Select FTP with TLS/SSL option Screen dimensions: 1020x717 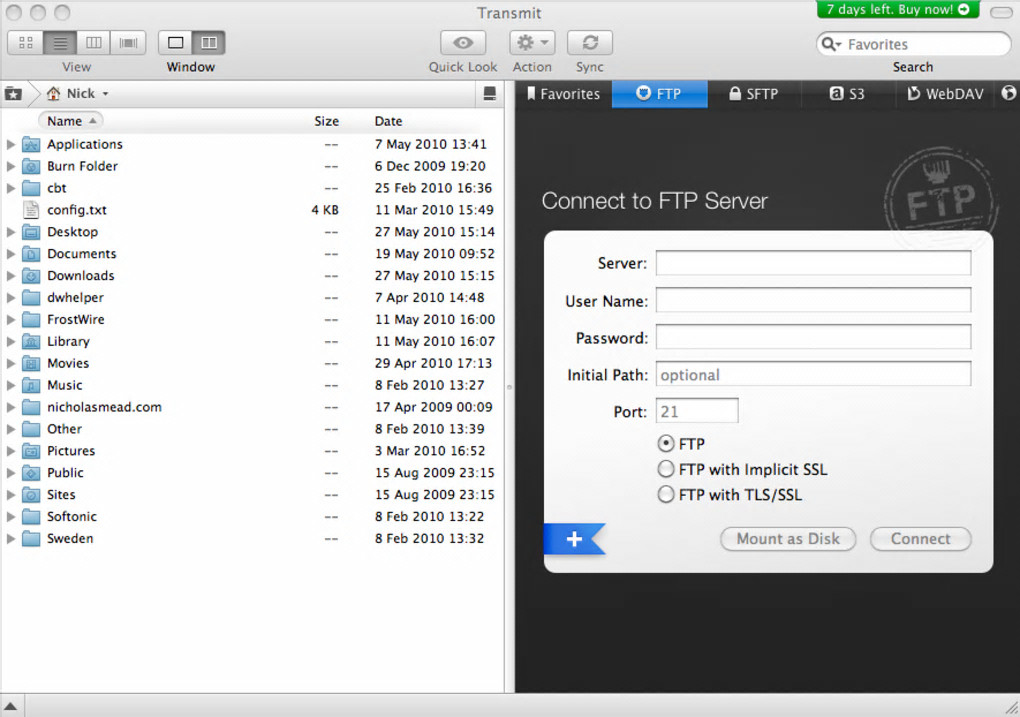(x=665, y=494)
